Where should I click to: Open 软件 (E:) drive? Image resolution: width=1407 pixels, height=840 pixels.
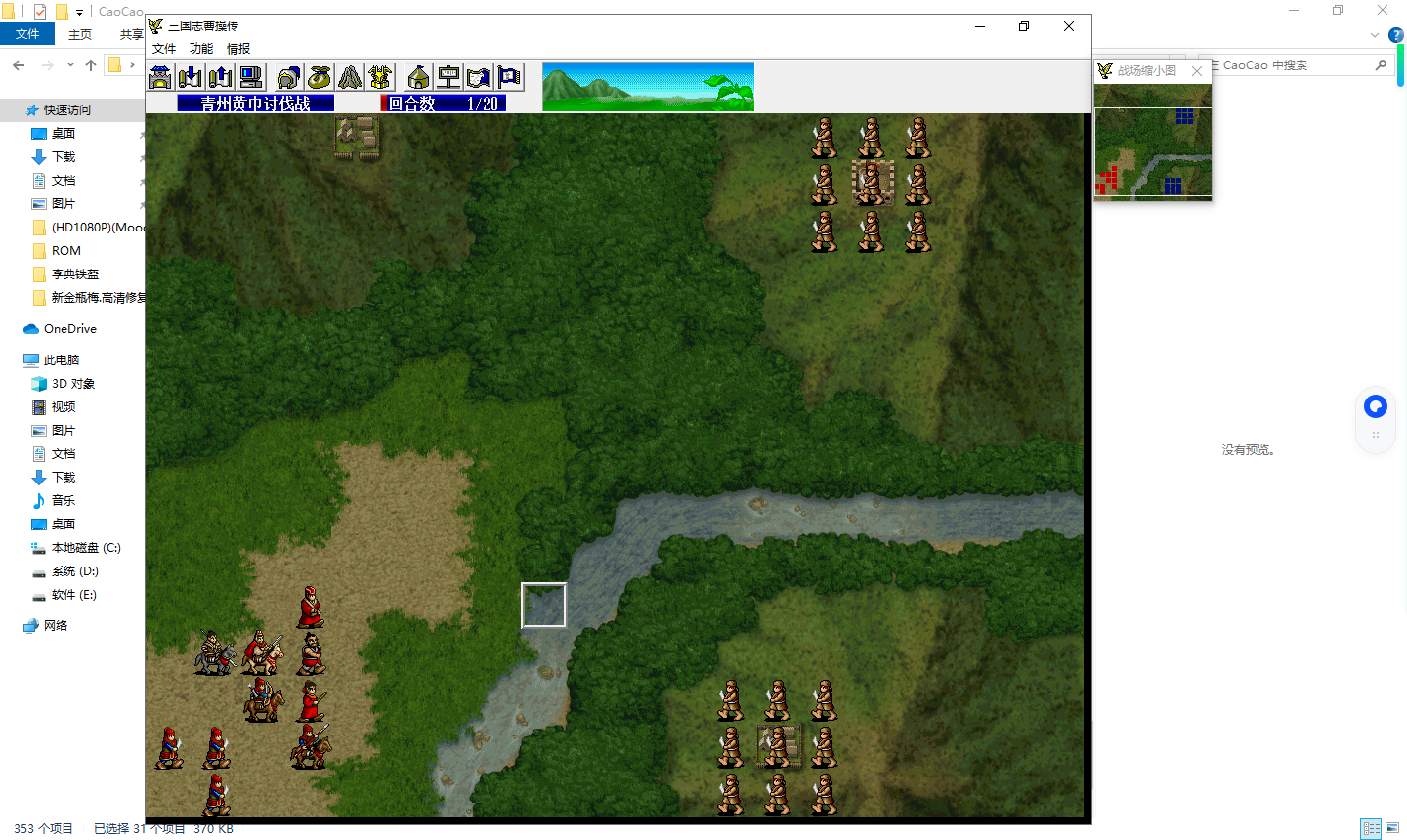coord(74,595)
